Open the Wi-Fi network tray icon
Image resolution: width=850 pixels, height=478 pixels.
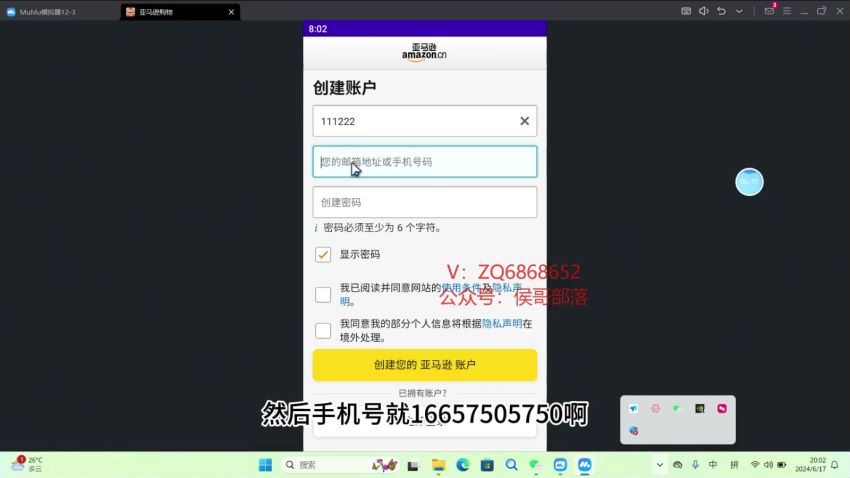coord(755,464)
